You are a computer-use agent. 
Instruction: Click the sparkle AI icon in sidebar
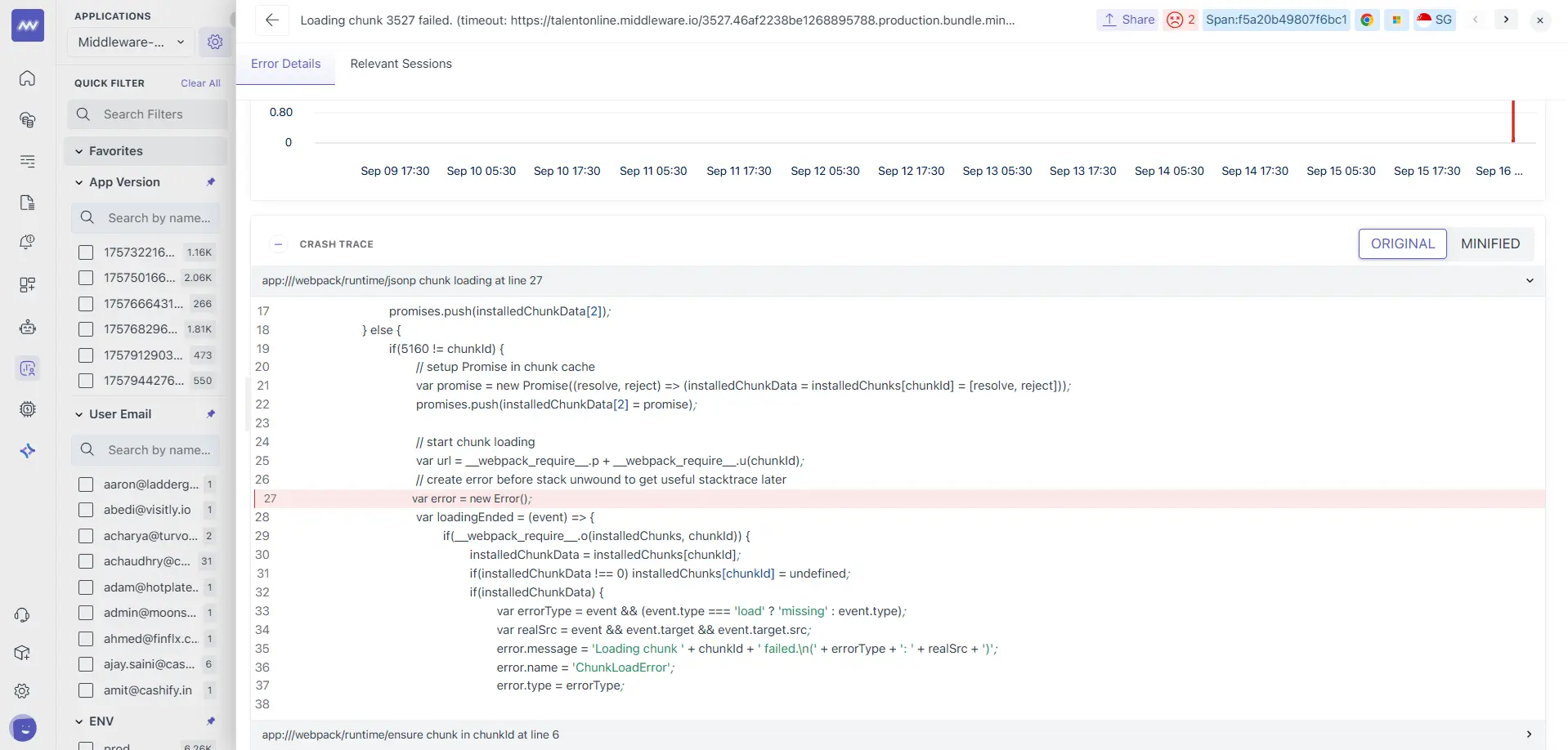pyautogui.click(x=27, y=449)
